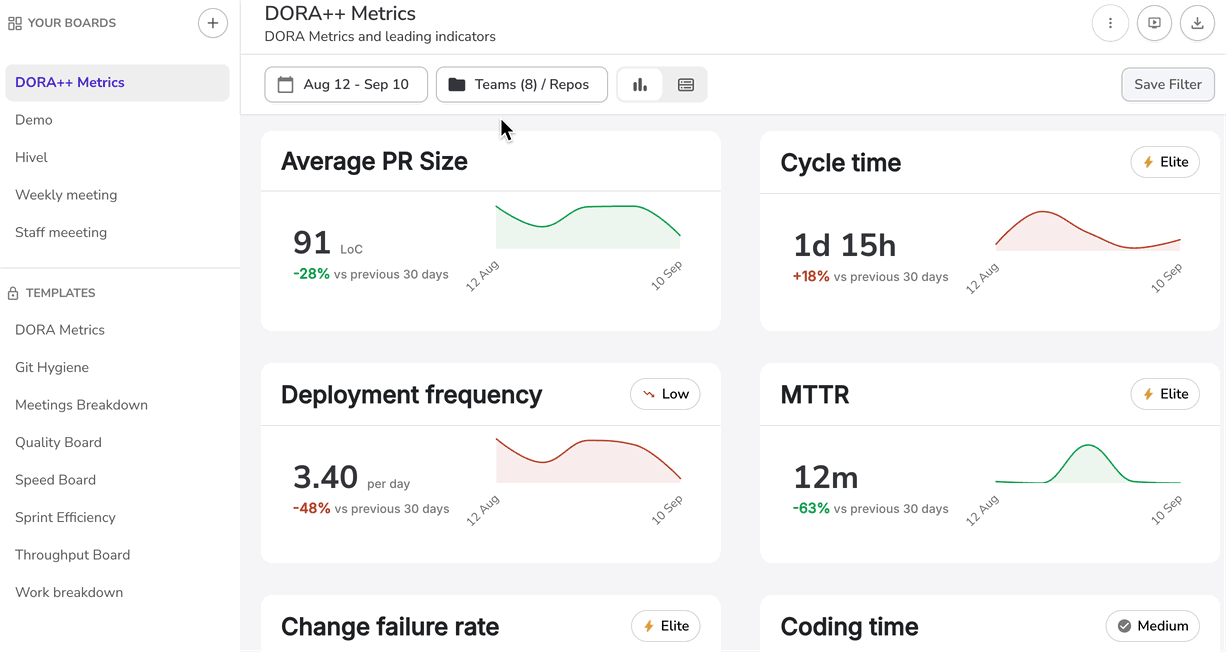Click the Save Filter button
Viewport: 1226px width, 652px height.
tap(1167, 85)
